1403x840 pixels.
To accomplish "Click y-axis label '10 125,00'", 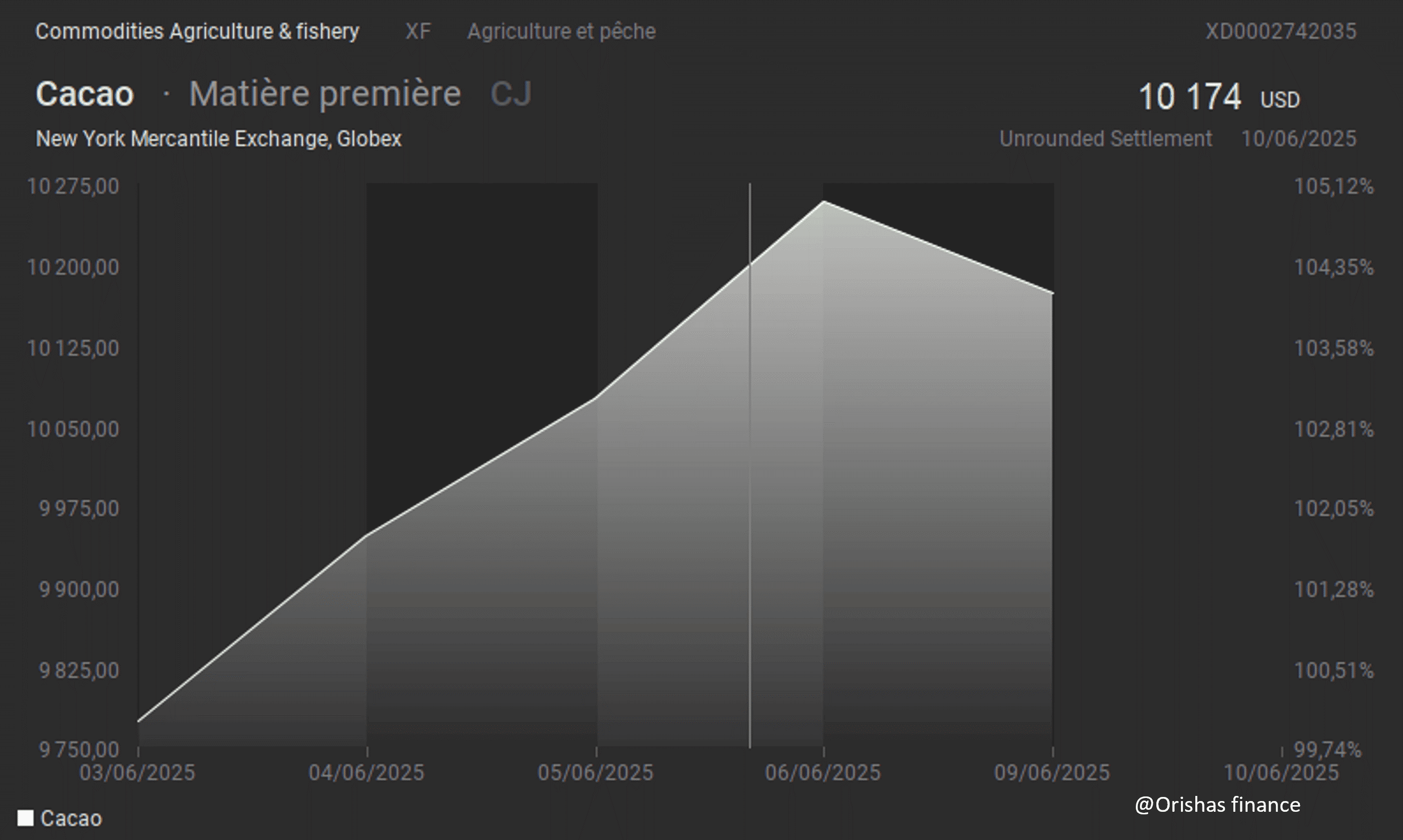I will 73,348.
